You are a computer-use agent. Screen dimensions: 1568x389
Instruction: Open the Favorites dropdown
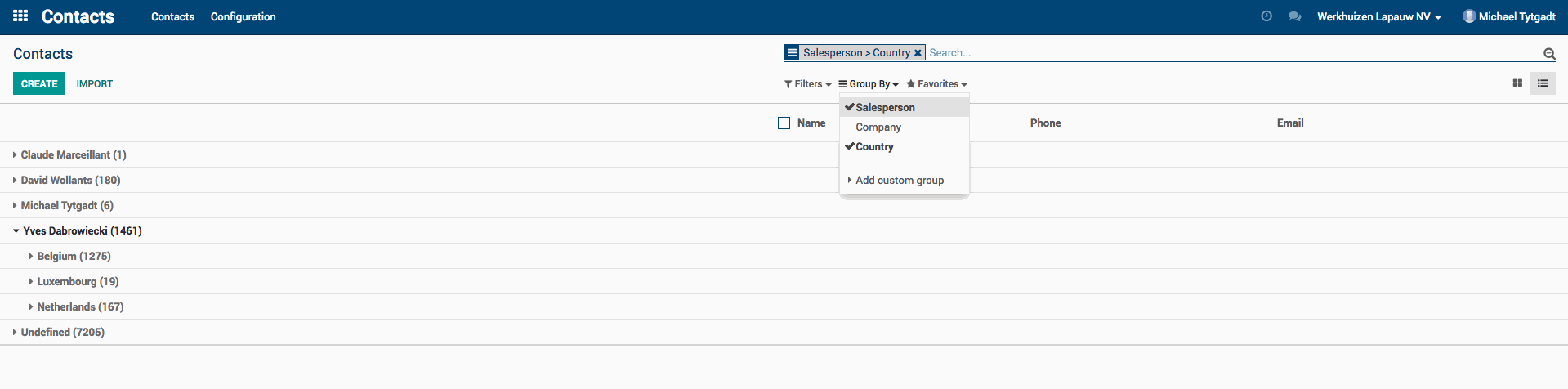click(x=936, y=84)
